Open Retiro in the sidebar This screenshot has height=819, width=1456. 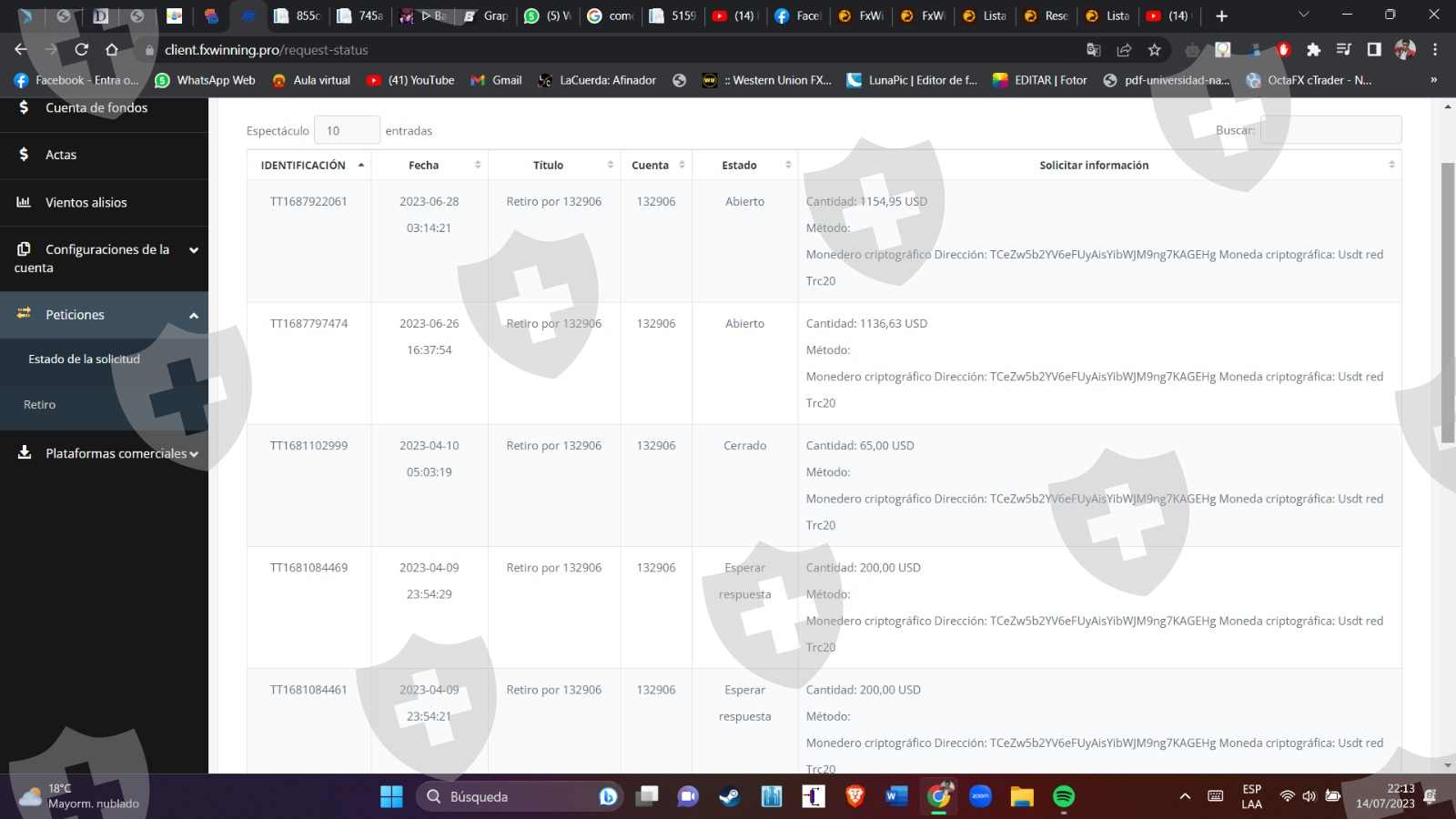(x=40, y=405)
